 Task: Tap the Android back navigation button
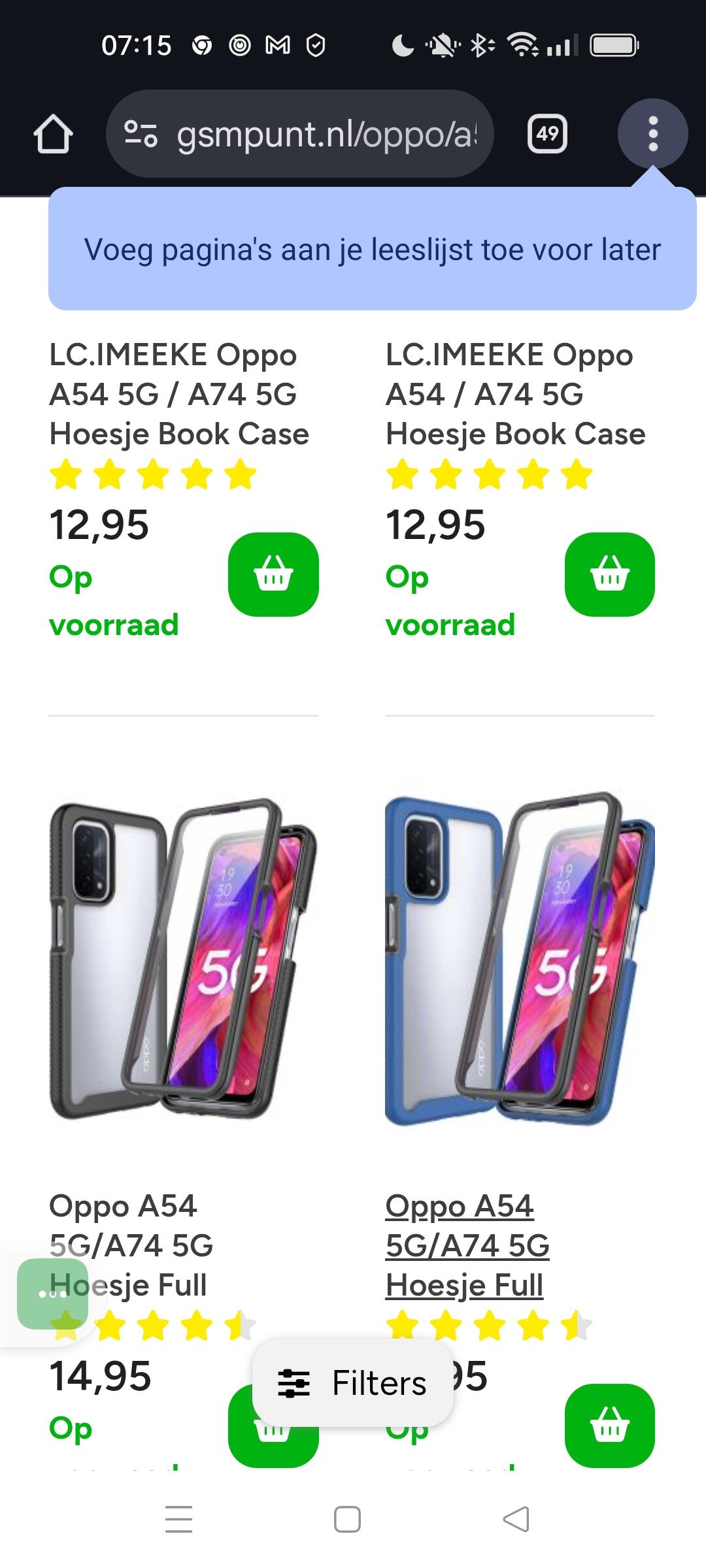tap(516, 1519)
